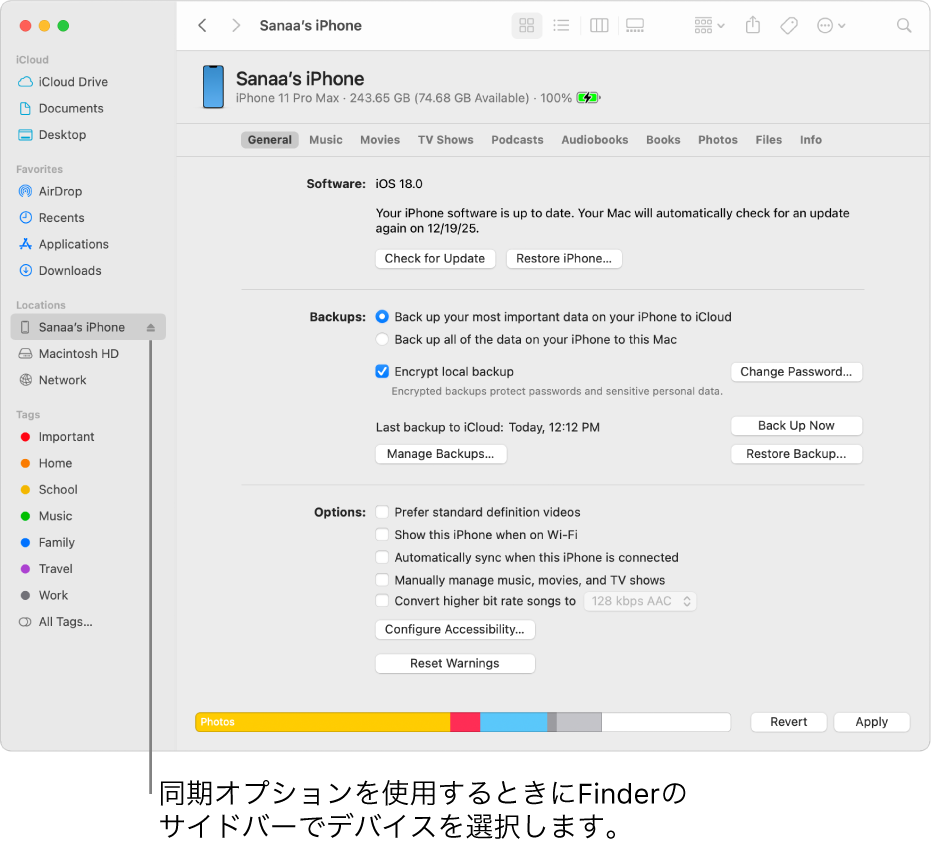Switch to the Audiobooks tab
Image resolution: width=931 pixels, height=849 pixels.
(594, 140)
